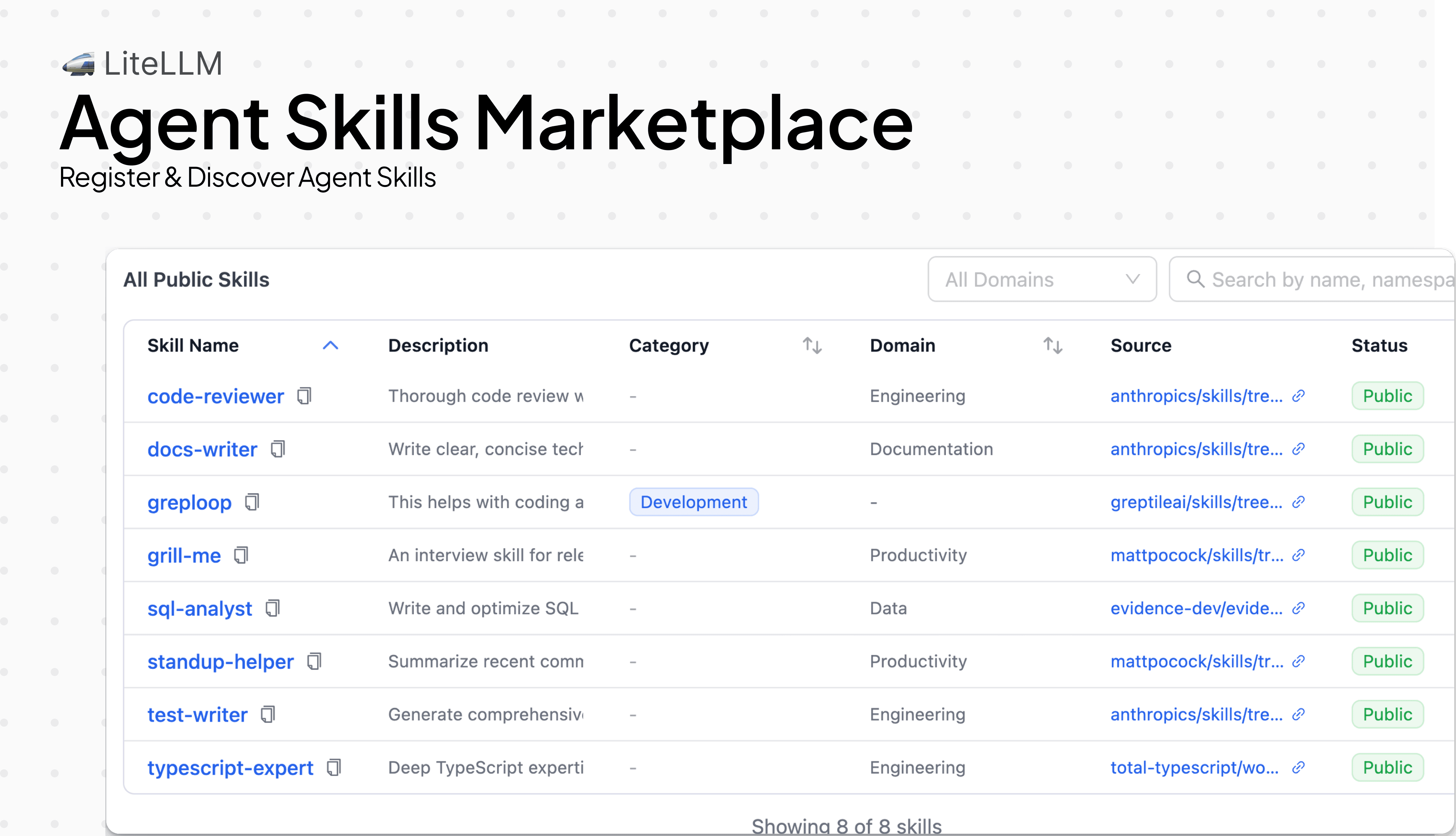Open external link icon for code-reviewer source

pos(1299,396)
